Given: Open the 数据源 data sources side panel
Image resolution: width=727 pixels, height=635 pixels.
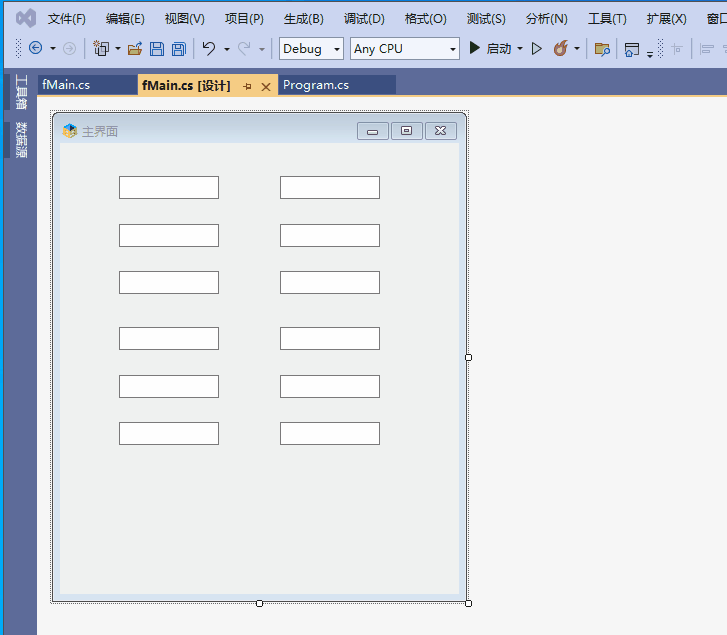Looking at the screenshot, I should point(20,140).
